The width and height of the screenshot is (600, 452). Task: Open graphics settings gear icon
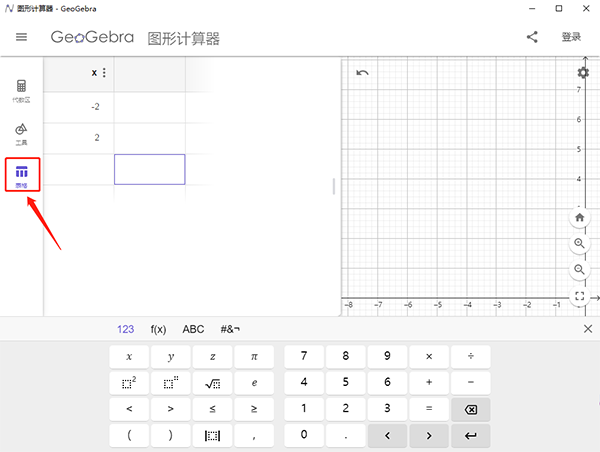pos(583,73)
